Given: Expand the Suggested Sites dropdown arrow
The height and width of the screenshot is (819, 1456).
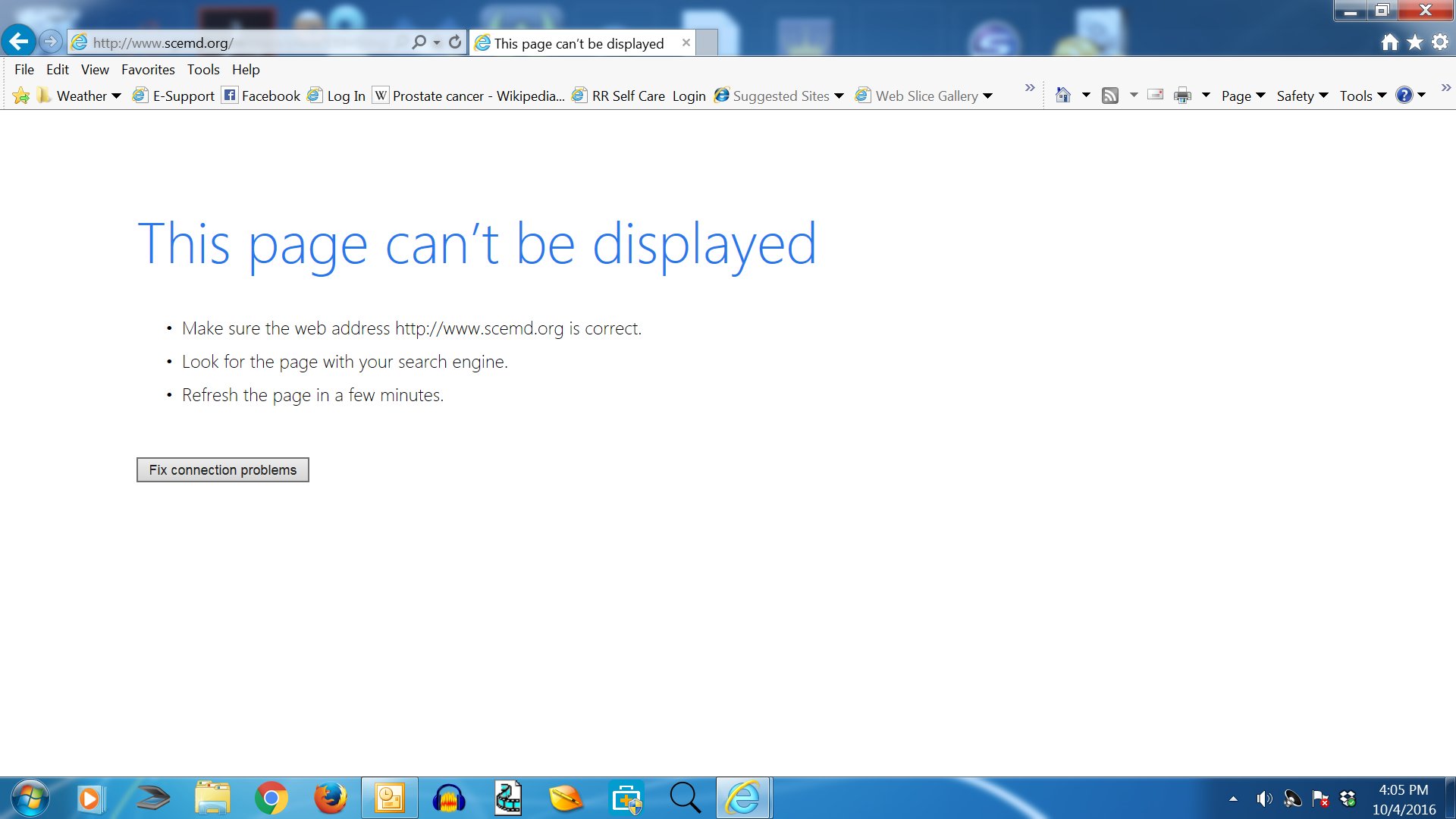Looking at the screenshot, I should pyautogui.click(x=839, y=96).
